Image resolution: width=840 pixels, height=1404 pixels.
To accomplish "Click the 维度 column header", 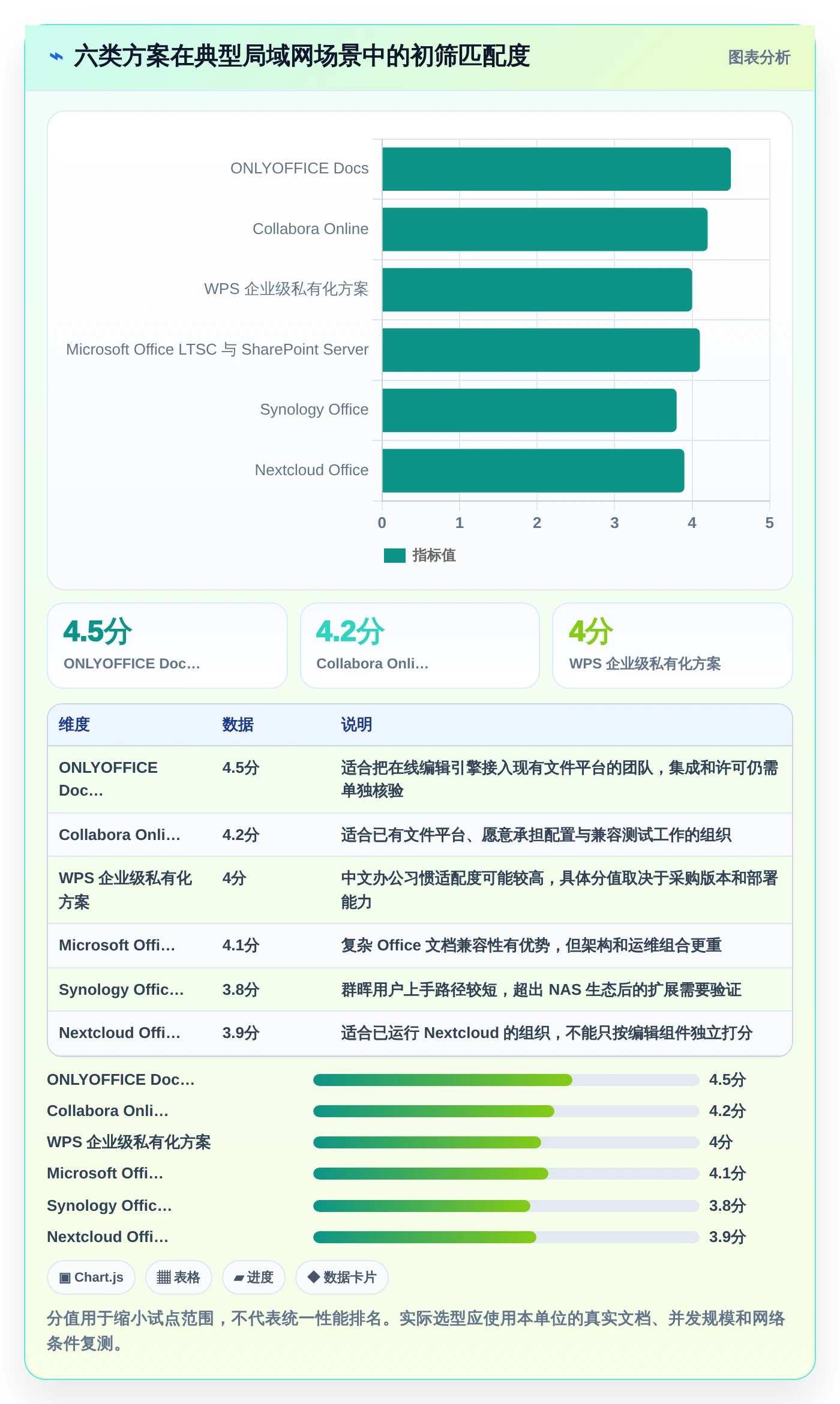I will [x=74, y=724].
